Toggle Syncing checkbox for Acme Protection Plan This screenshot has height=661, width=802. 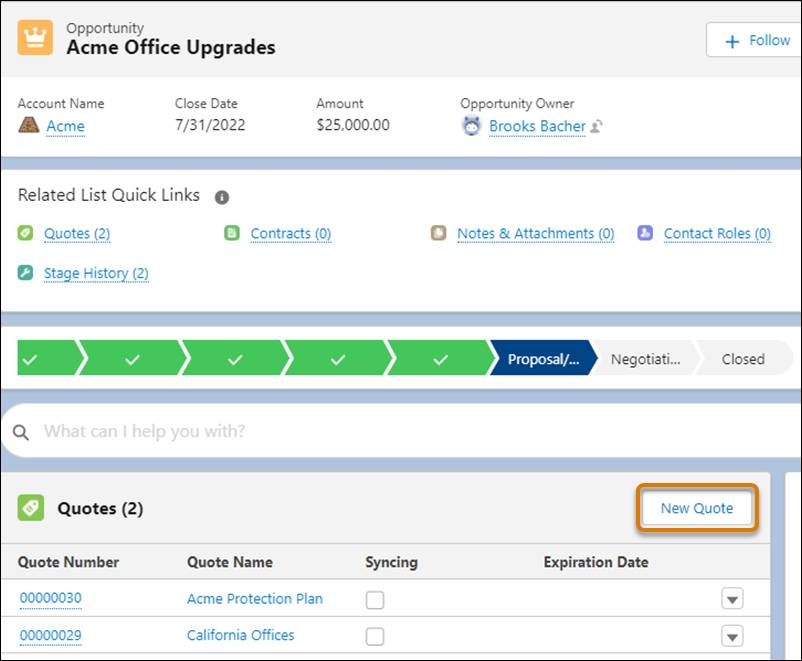375,598
